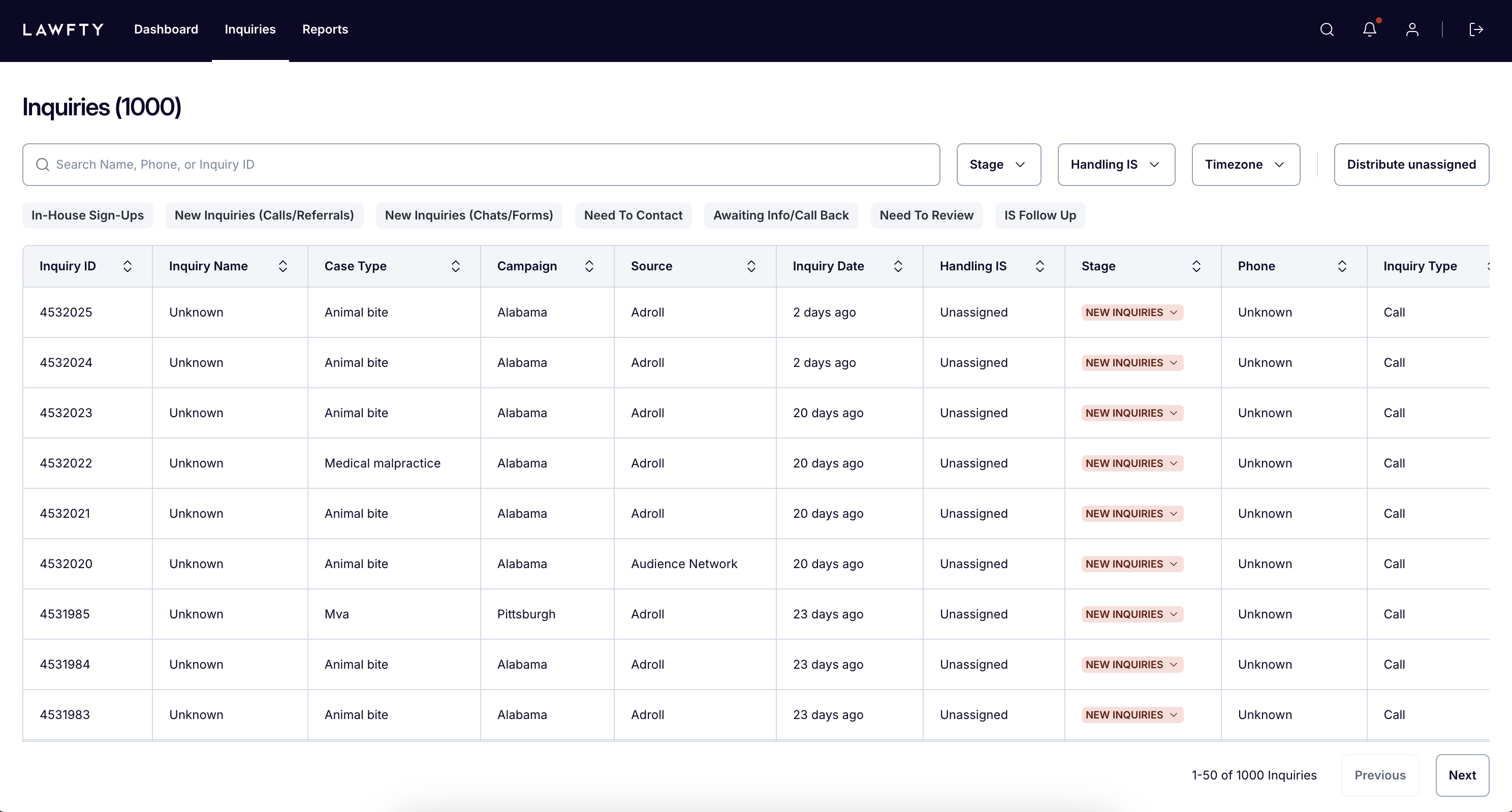Click the search icon to search inquiries
This screenshot has height=812, width=1512.
[1327, 29]
